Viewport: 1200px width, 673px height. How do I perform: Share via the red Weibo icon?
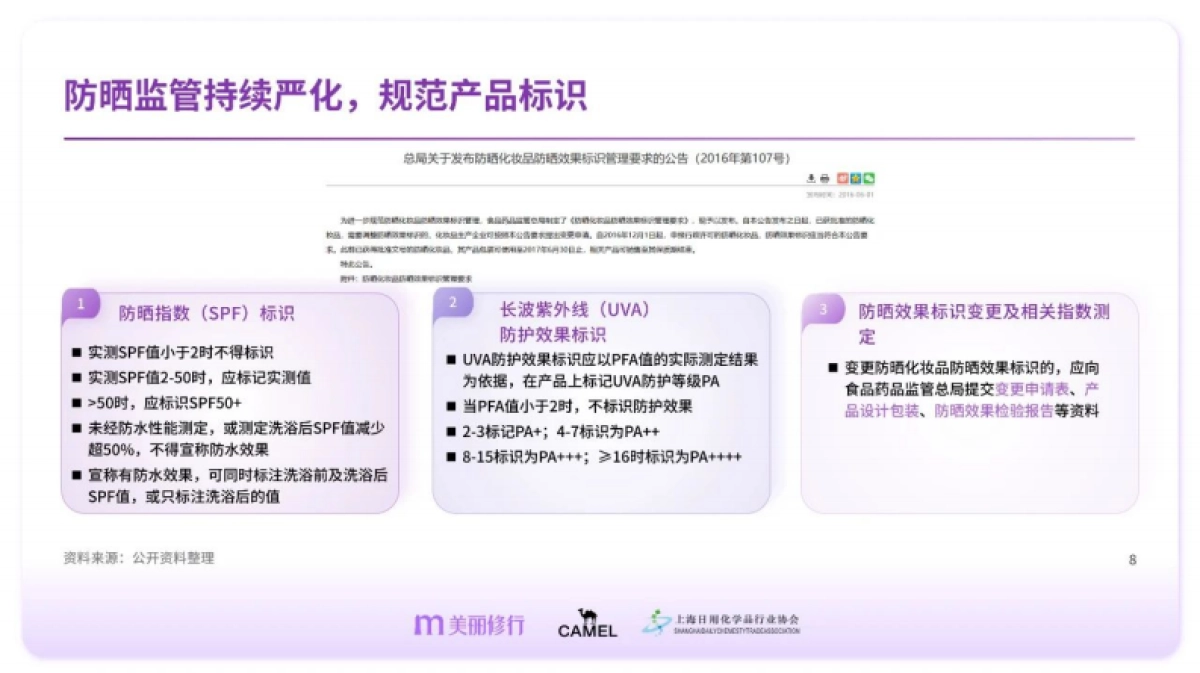[x=843, y=178]
